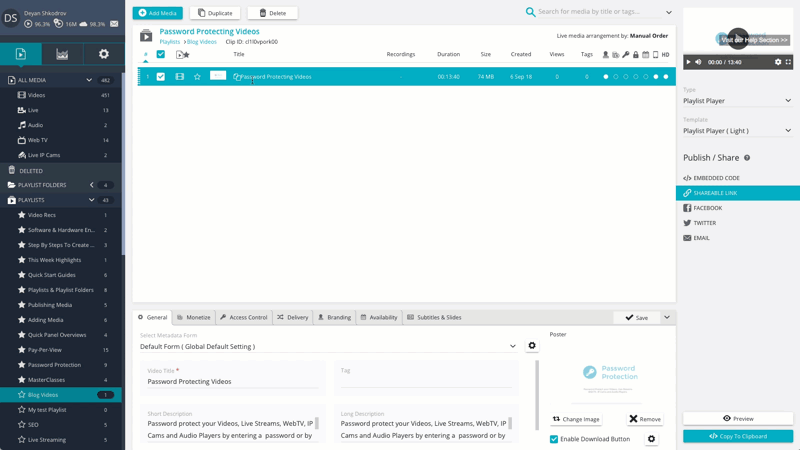Click the mail envelope icon near username
The height and width of the screenshot is (450, 800).
pyautogui.click(x=114, y=24)
